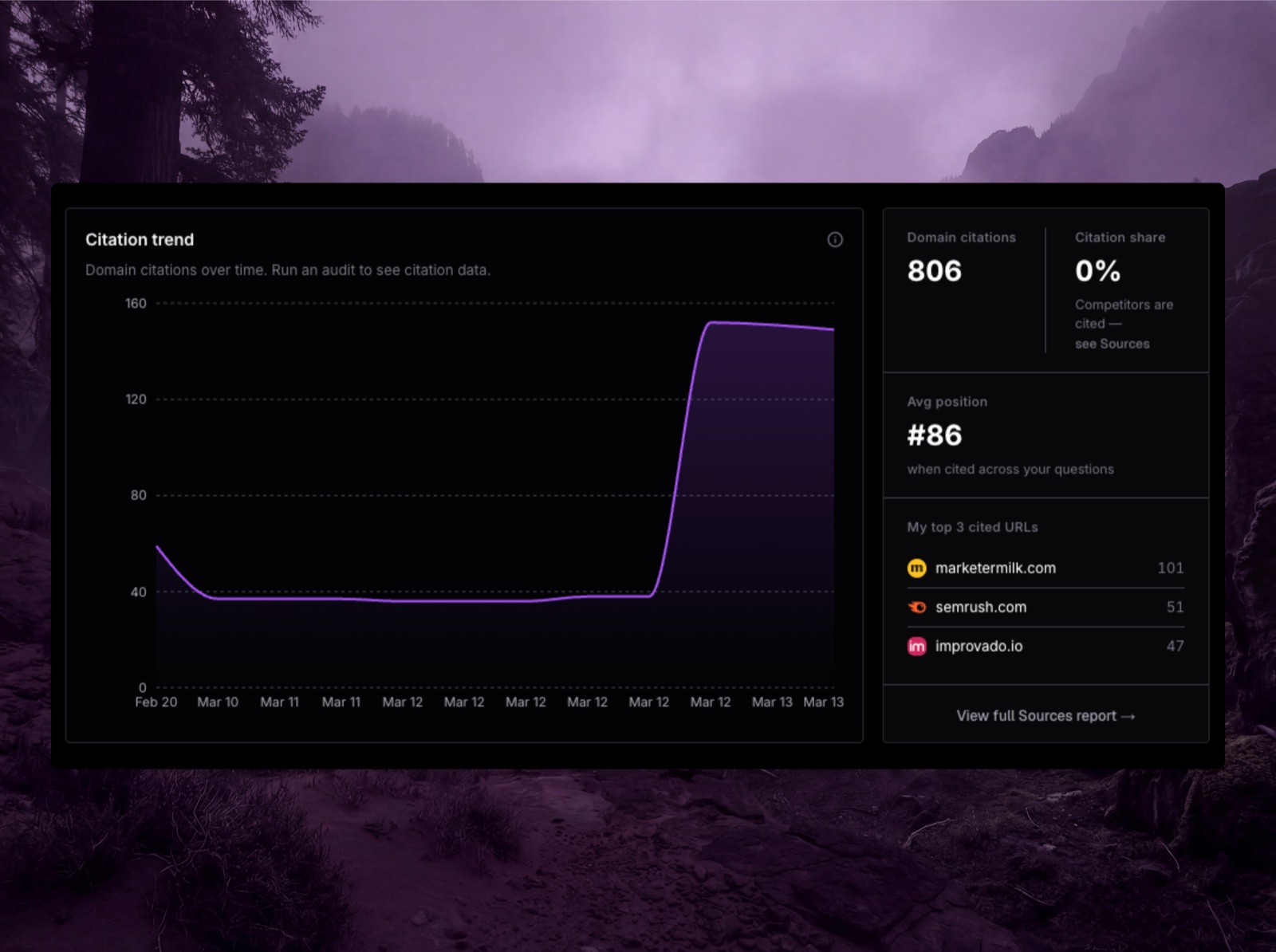The image size is (1276, 952).
Task: Click the 51 count for semrush.com
Action: (x=1175, y=607)
